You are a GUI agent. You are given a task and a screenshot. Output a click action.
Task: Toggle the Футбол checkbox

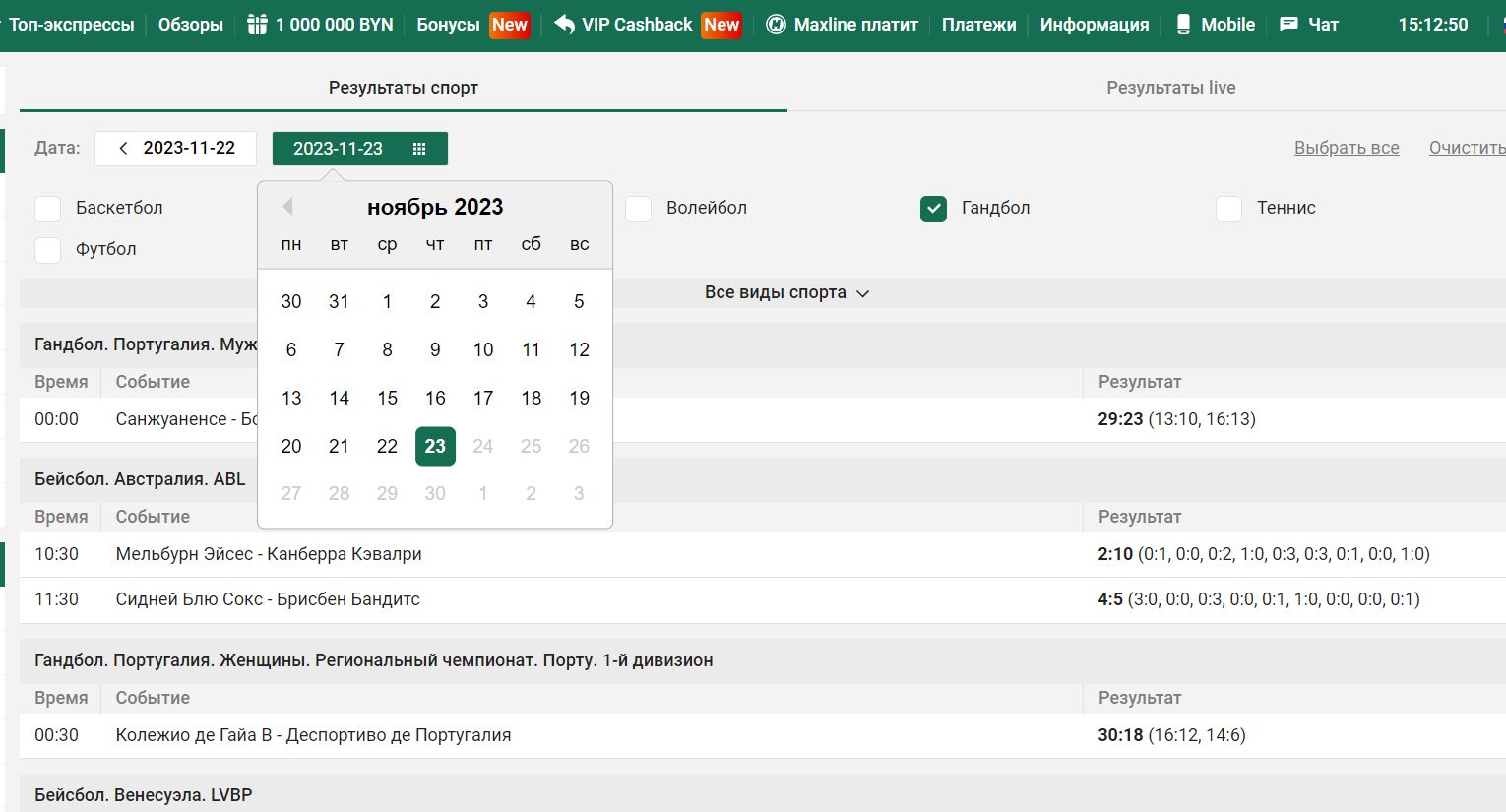pos(48,250)
